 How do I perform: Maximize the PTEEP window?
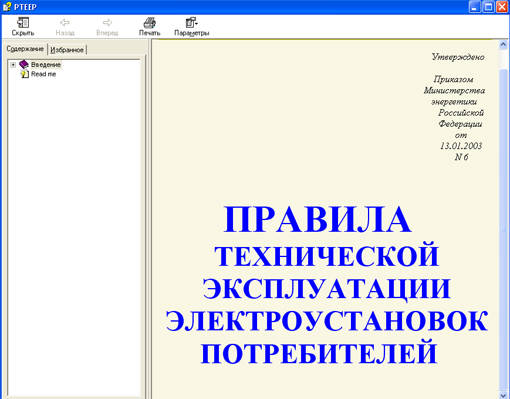tap(488, 7)
